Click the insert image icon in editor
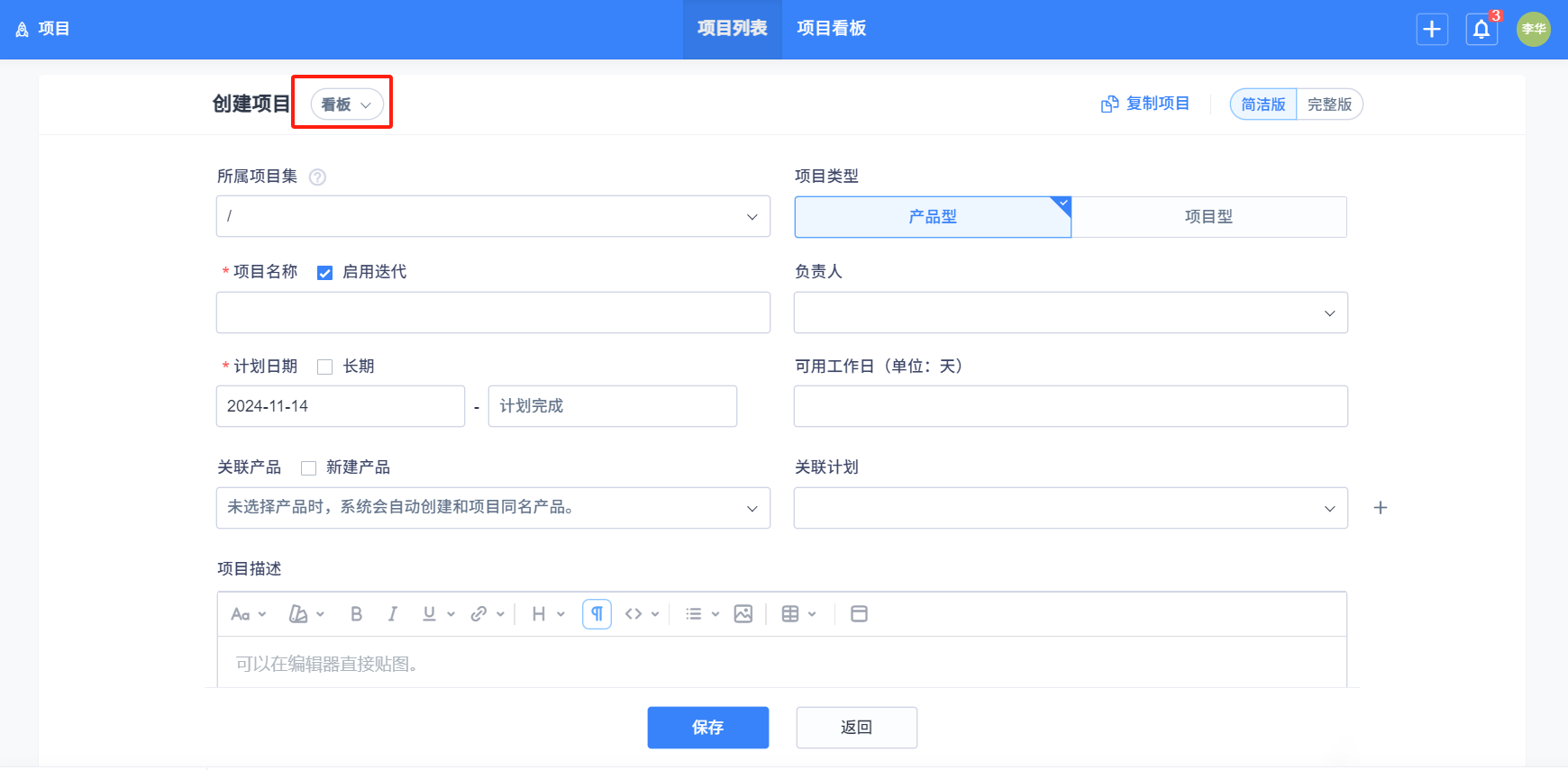 (x=743, y=614)
